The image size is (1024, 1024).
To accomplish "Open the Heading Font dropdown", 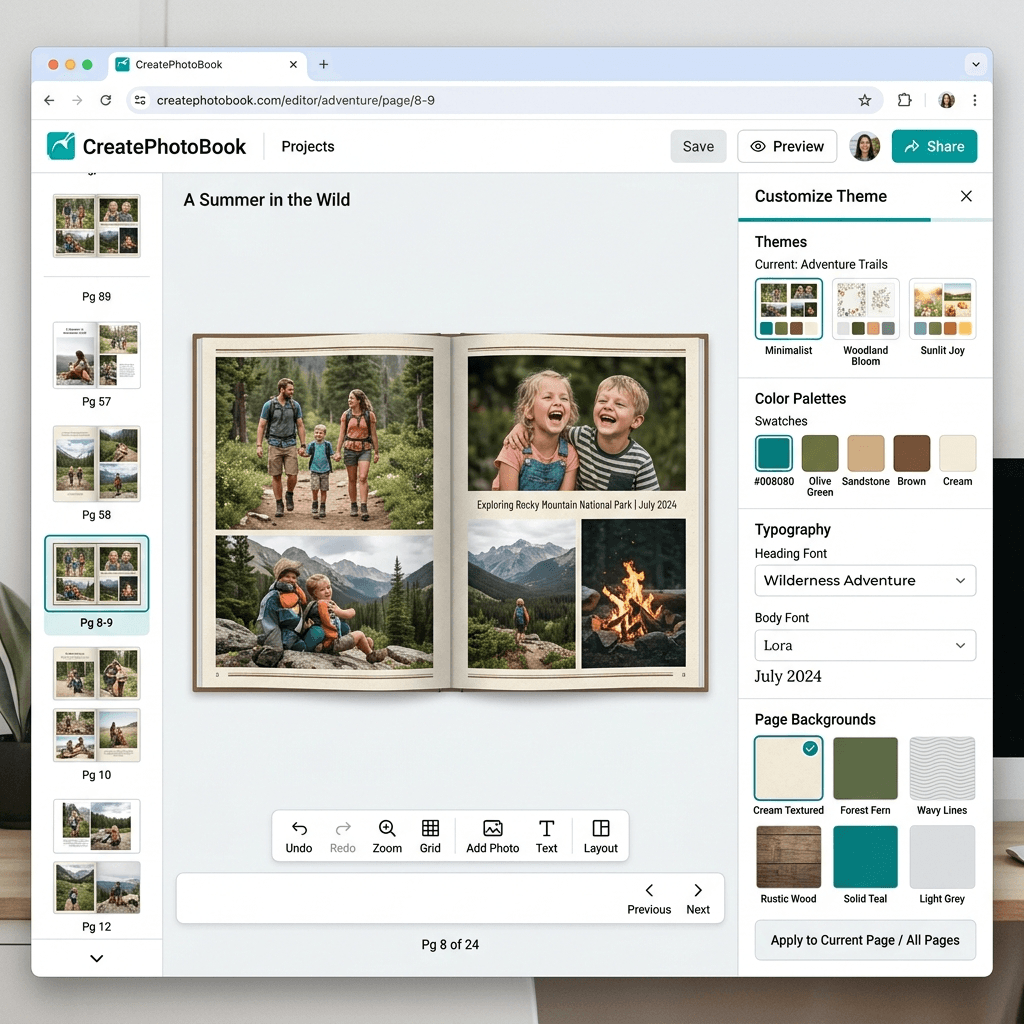I will pos(865,581).
